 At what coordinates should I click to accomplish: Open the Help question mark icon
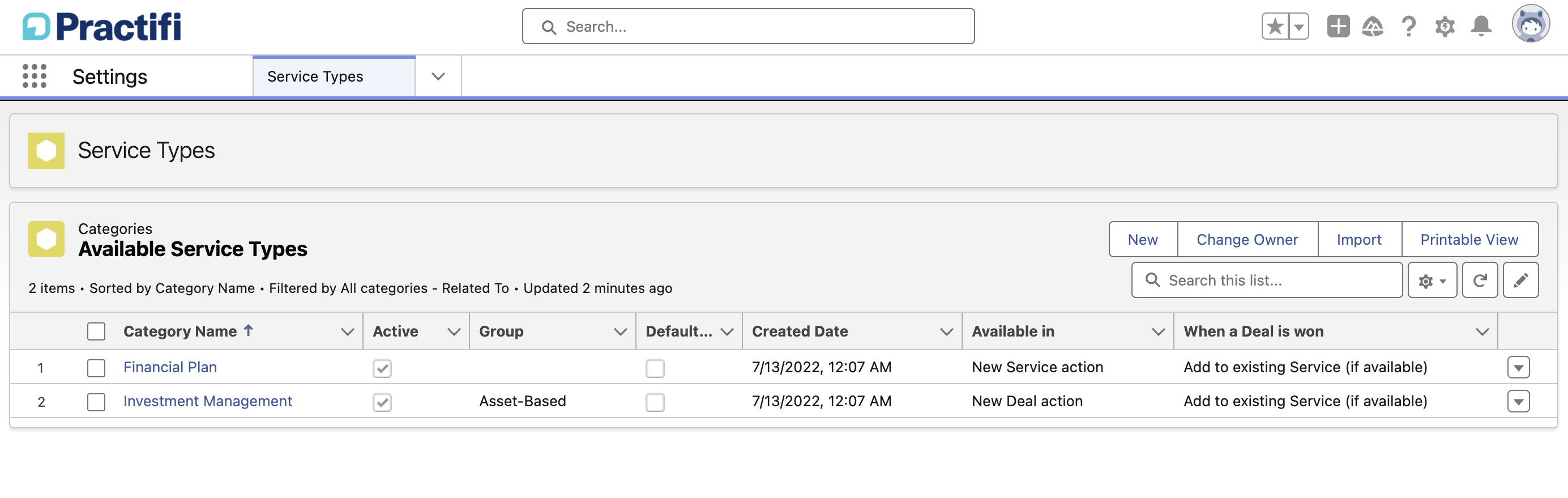(1408, 27)
